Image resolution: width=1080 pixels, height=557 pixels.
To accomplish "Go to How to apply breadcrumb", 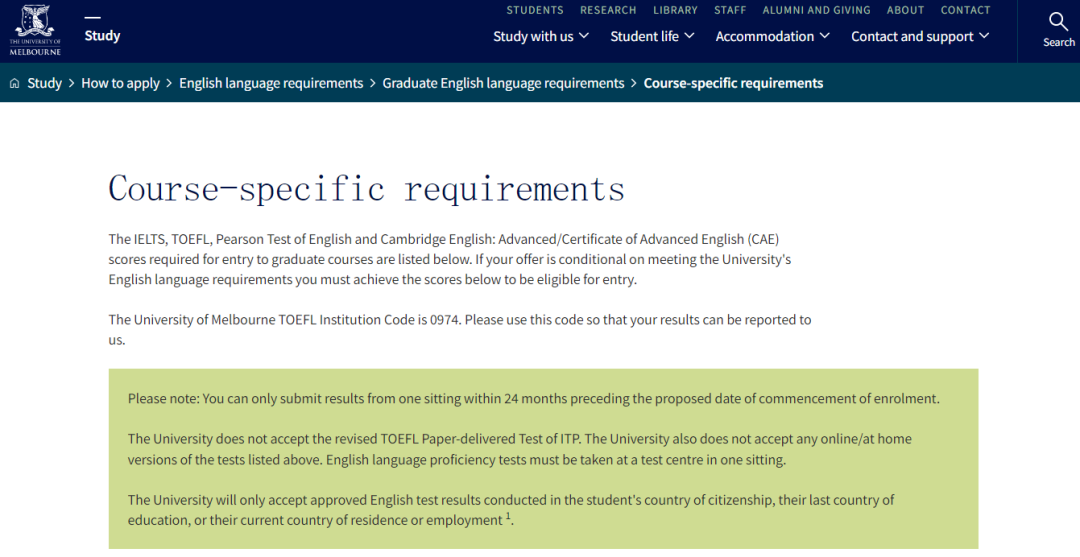I will 120,84.
